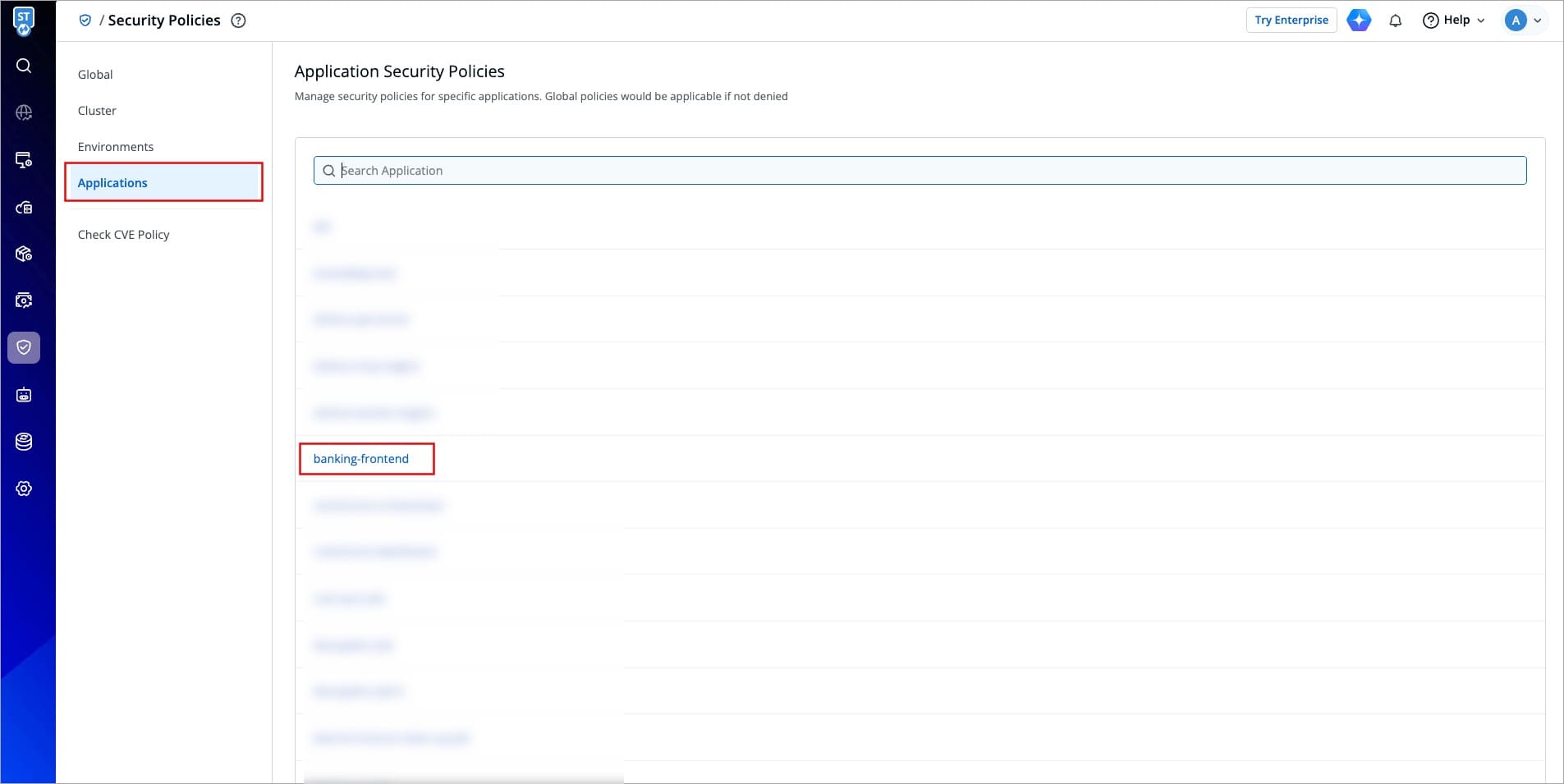The width and height of the screenshot is (1564, 784).
Task: Click the package cube sidebar icon
Action: click(x=24, y=254)
